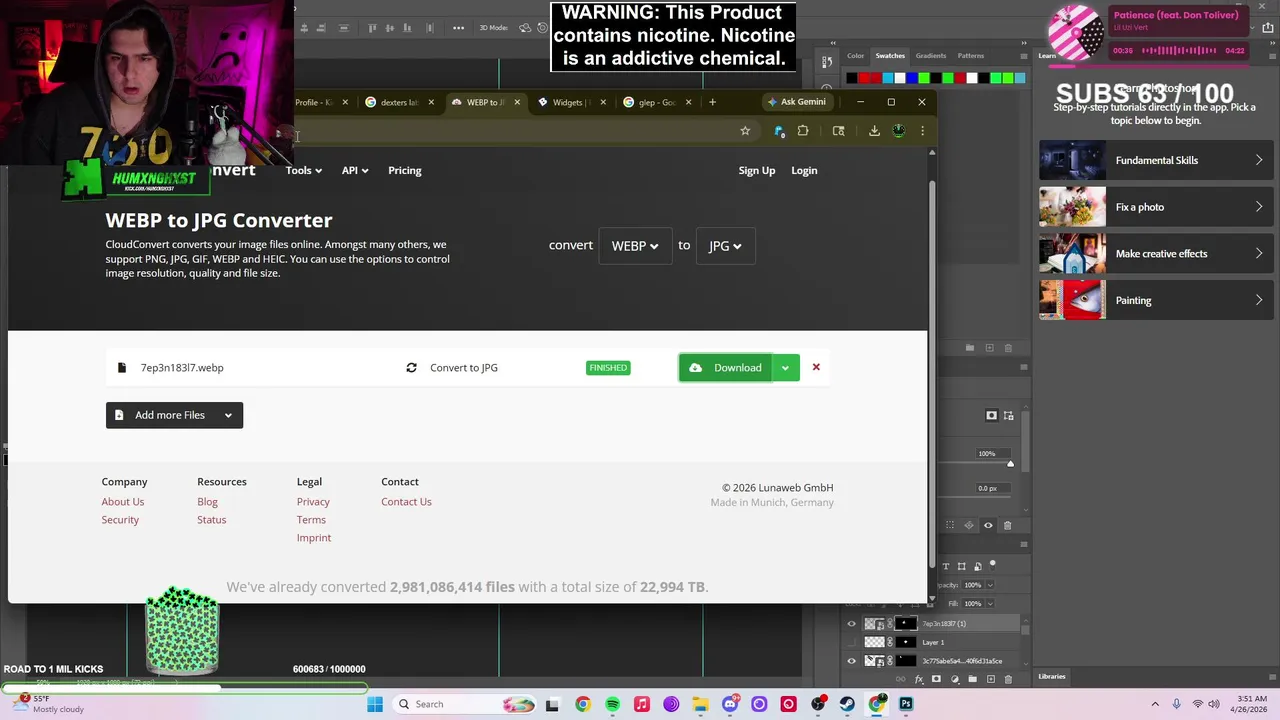
Task: Open the Blog footer link
Action: 207,502
